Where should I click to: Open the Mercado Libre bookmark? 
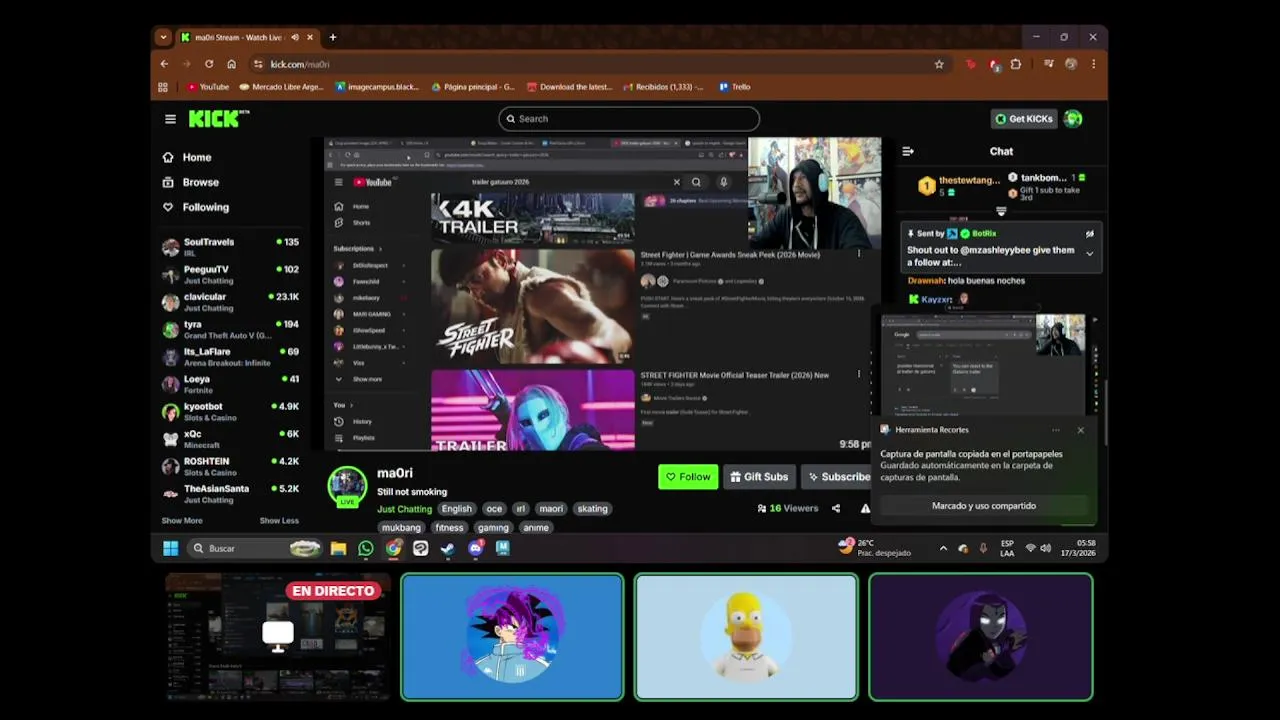coord(282,87)
